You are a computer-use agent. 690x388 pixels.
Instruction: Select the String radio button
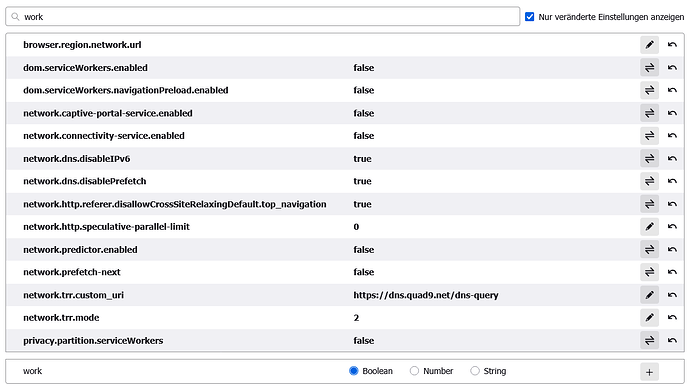pyautogui.click(x=474, y=371)
